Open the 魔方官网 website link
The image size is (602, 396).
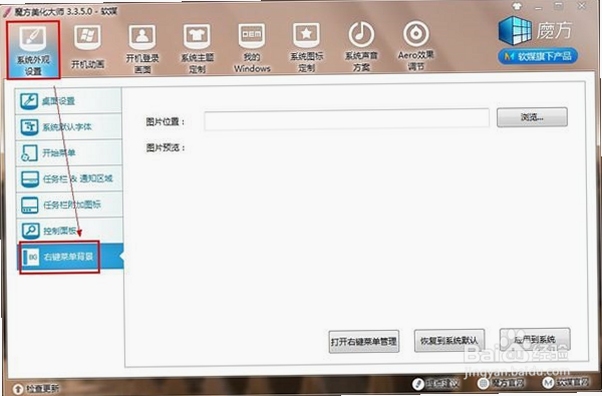coord(501,383)
